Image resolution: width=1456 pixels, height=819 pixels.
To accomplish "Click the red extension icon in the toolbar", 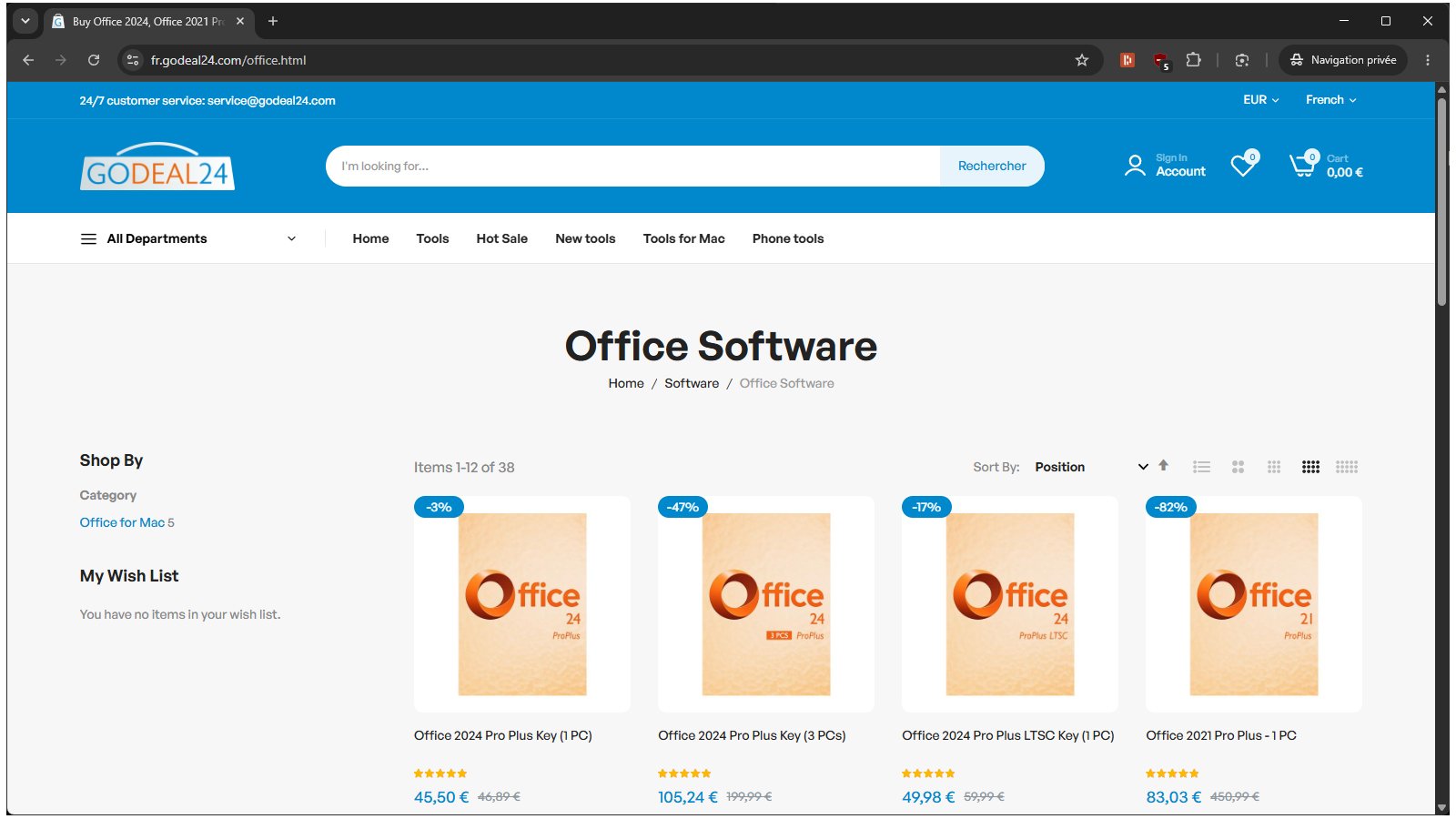I will [x=1127, y=60].
